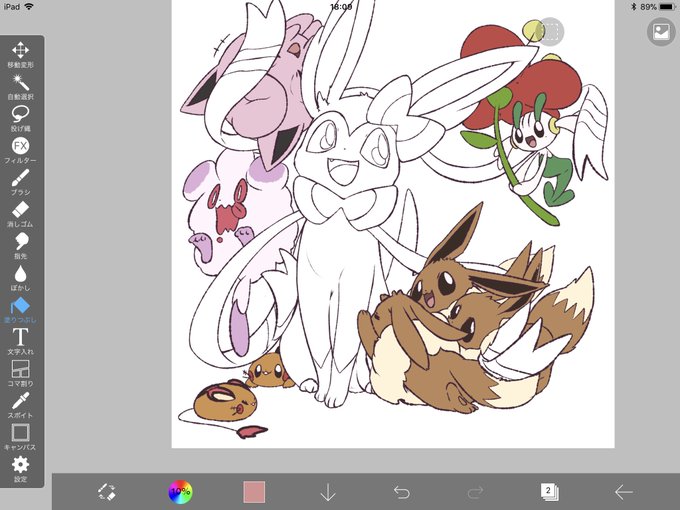Image resolution: width=680 pixels, height=510 pixels.
Task: Undo the last action
Action: 402,492
